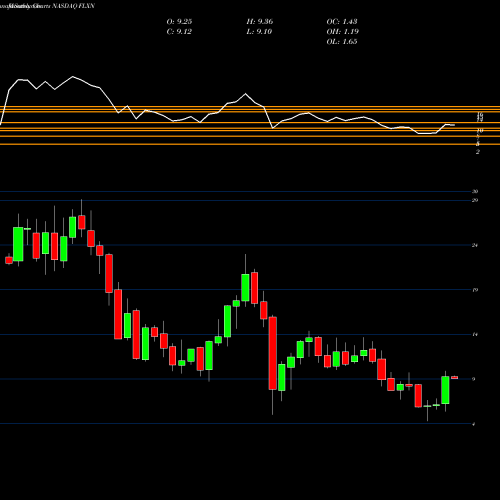Click the '9' price axis label
The image size is (500, 500).
tap(474, 379)
